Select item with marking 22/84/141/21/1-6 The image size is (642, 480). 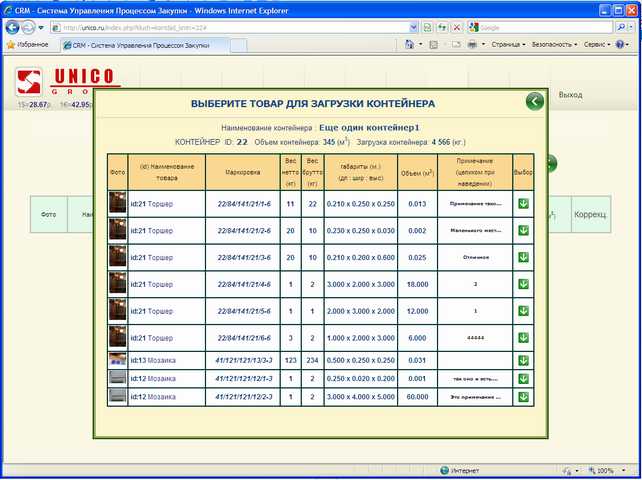(x=523, y=204)
